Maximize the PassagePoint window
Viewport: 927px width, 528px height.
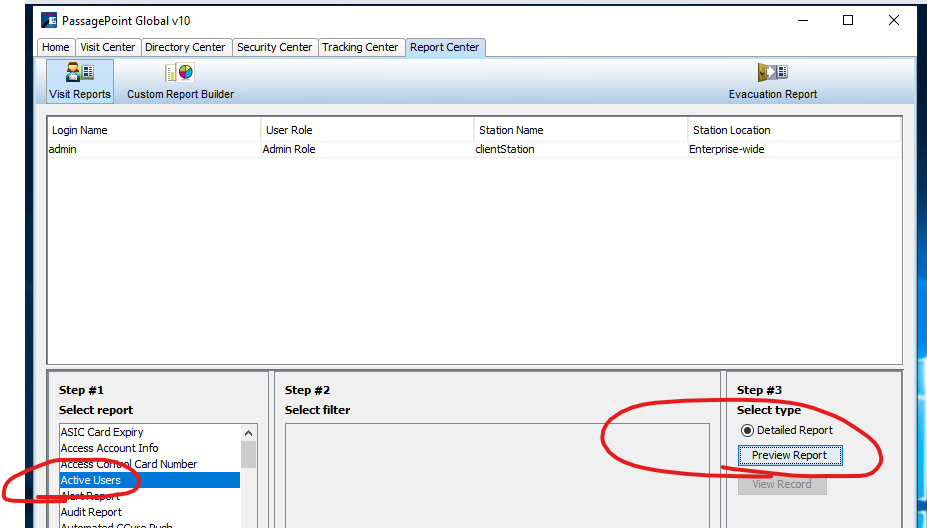point(848,20)
